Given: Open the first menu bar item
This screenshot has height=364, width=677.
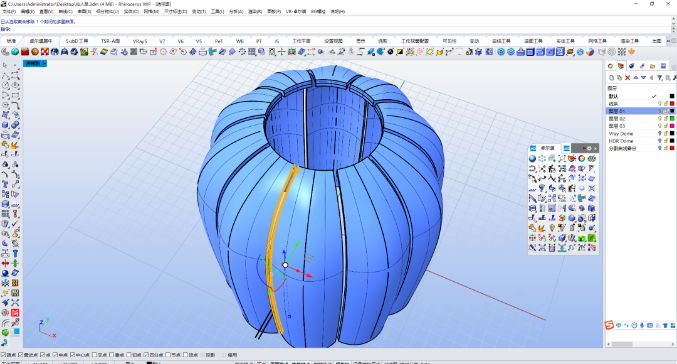Looking at the screenshot, I should [9, 12].
